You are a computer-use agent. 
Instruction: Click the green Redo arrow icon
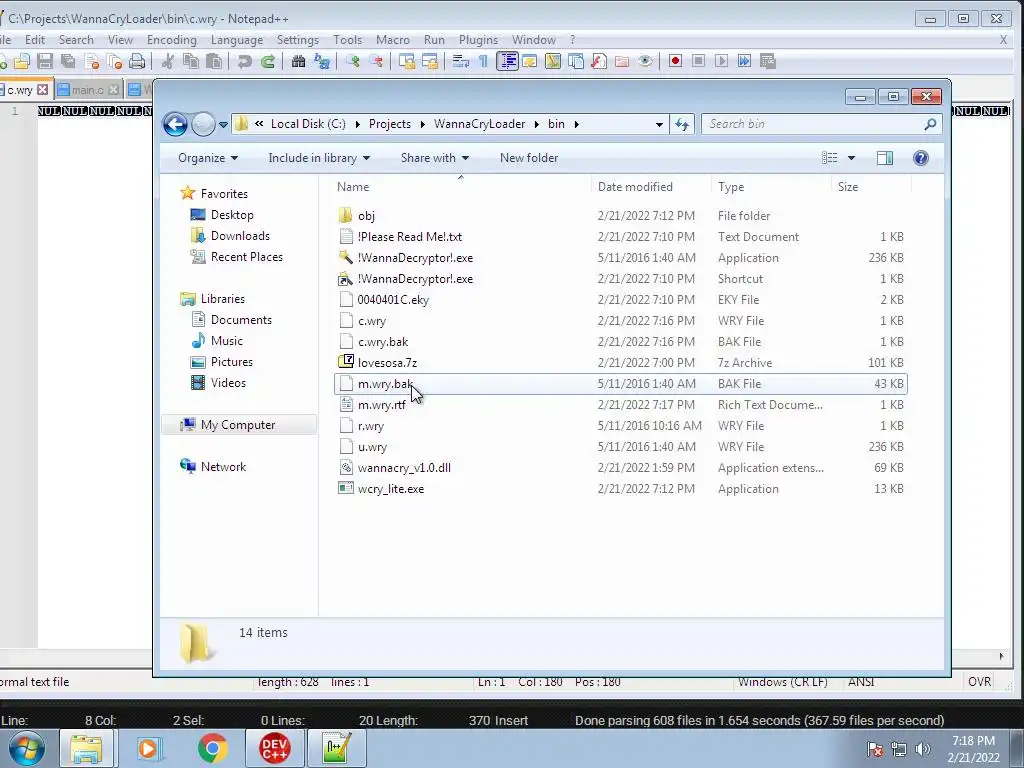[x=268, y=61]
